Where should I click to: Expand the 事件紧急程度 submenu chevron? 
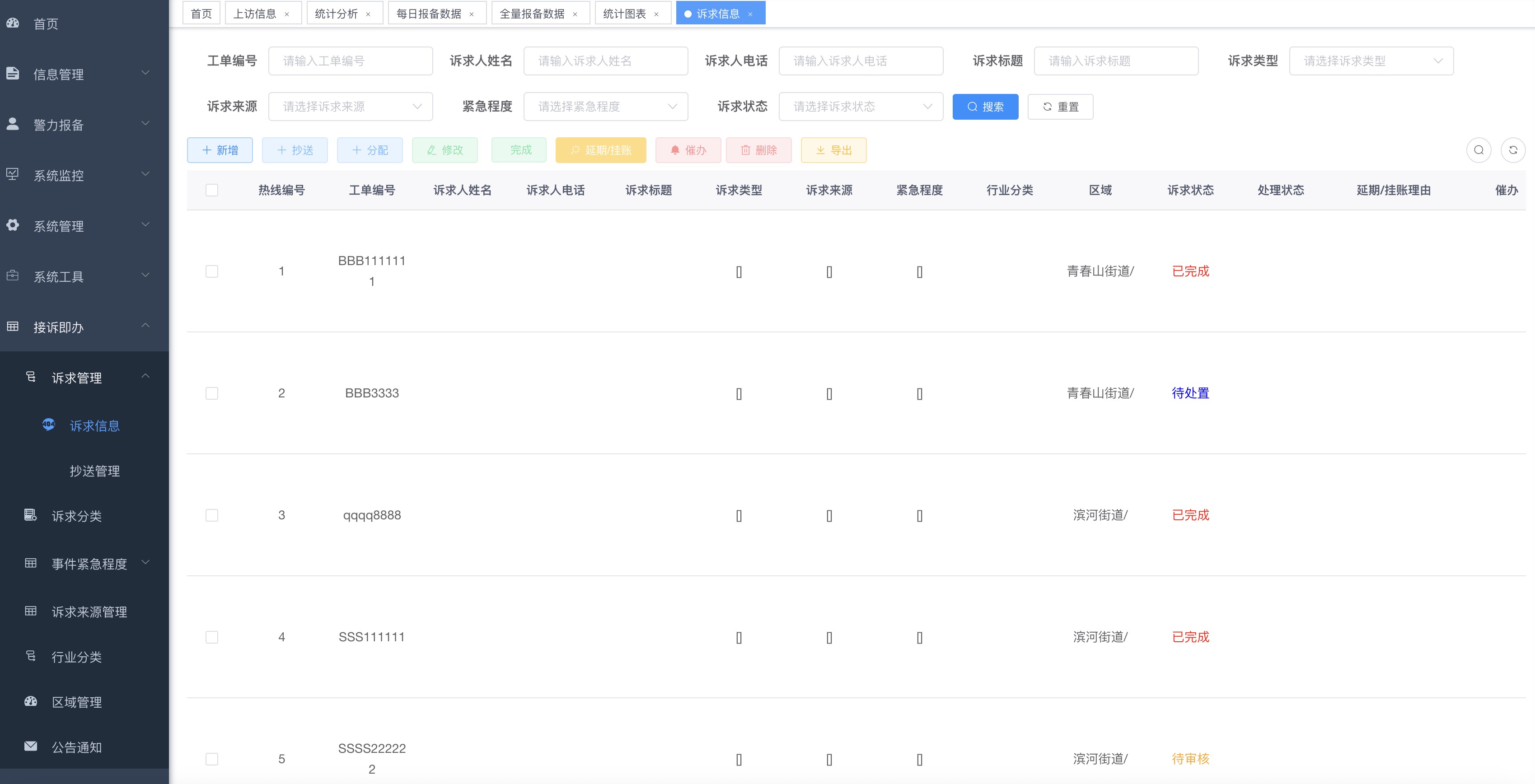click(x=145, y=562)
